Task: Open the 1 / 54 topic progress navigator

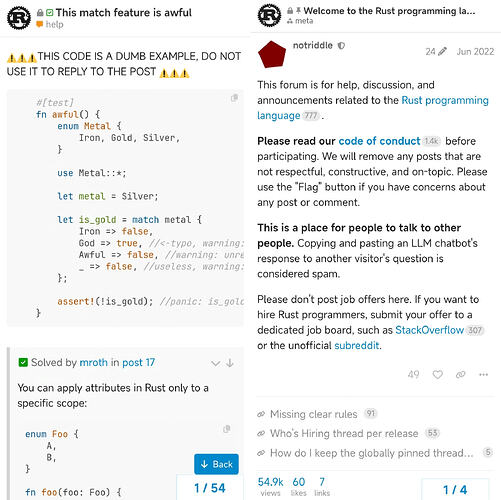Action: pos(210,488)
